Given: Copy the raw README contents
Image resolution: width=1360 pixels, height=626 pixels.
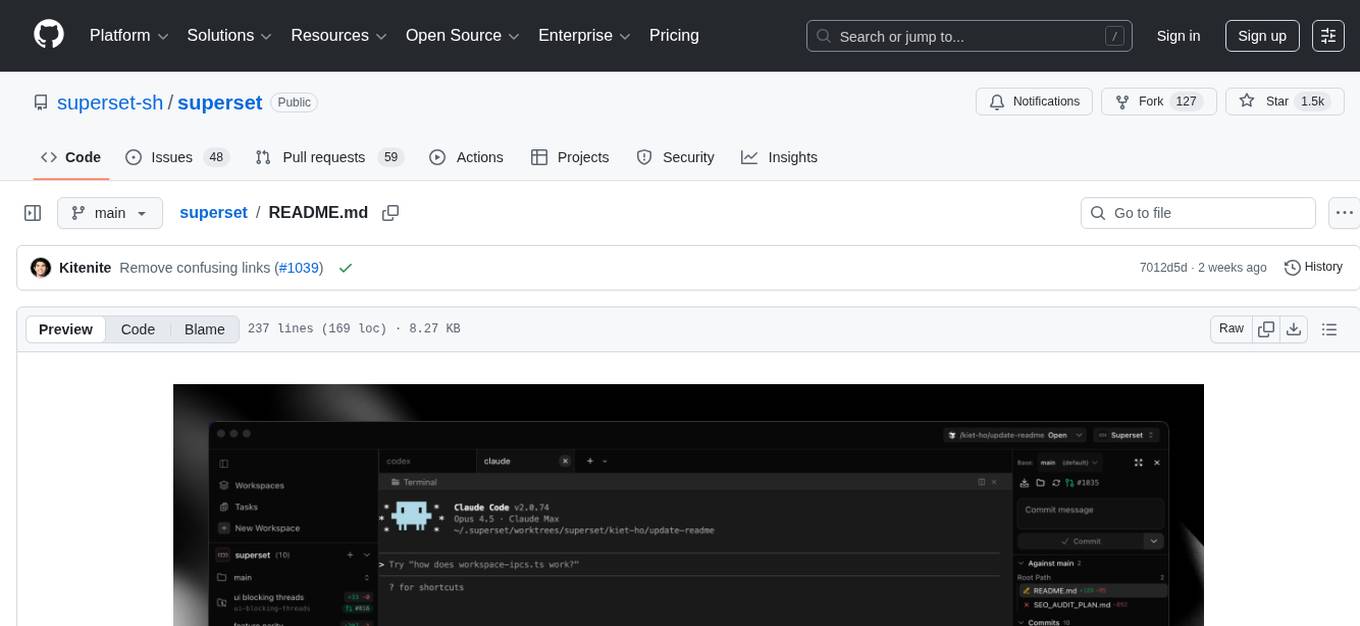Looking at the screenshot, I should [1266, 328].
